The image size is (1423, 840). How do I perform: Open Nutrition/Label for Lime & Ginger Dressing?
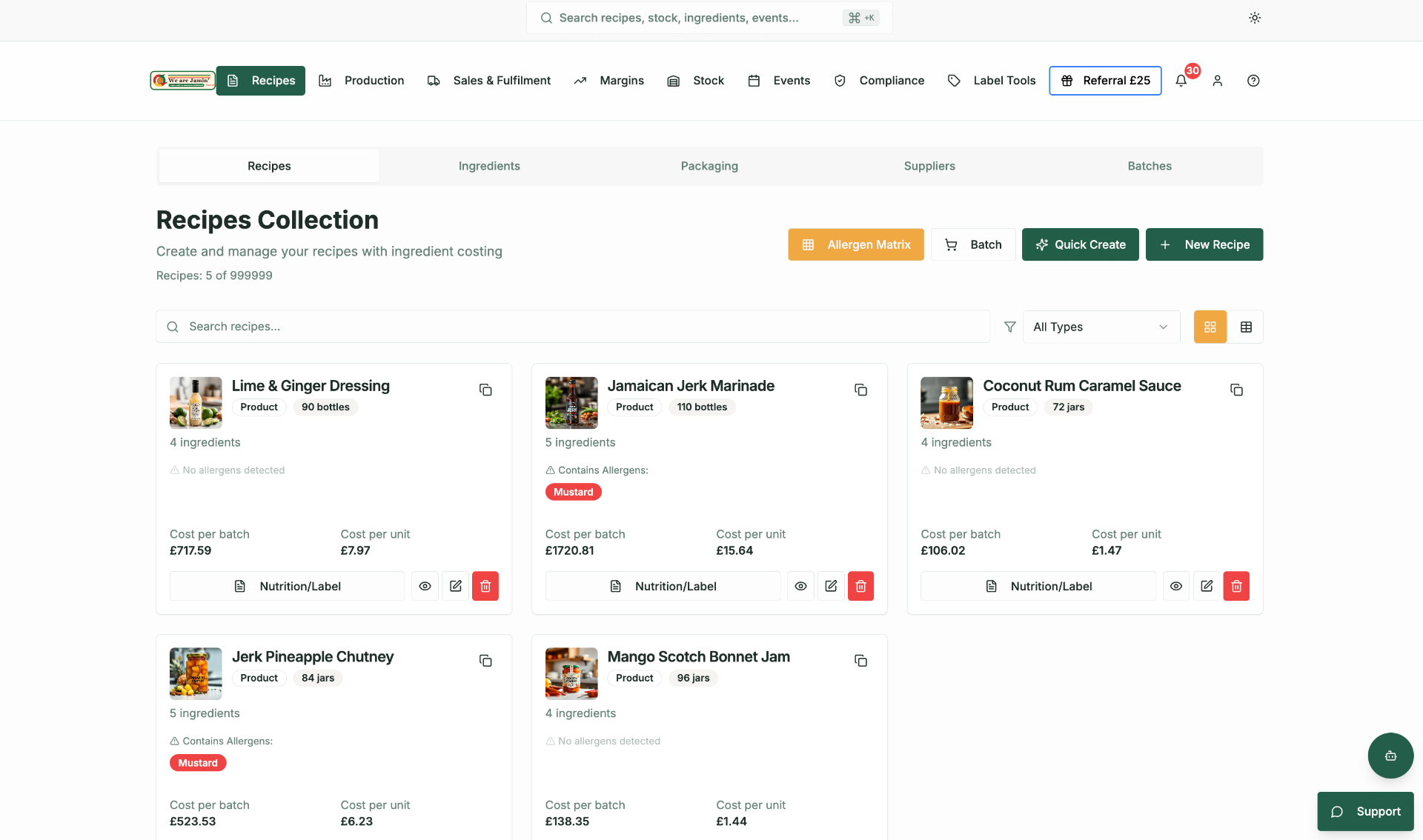(288, 586)
